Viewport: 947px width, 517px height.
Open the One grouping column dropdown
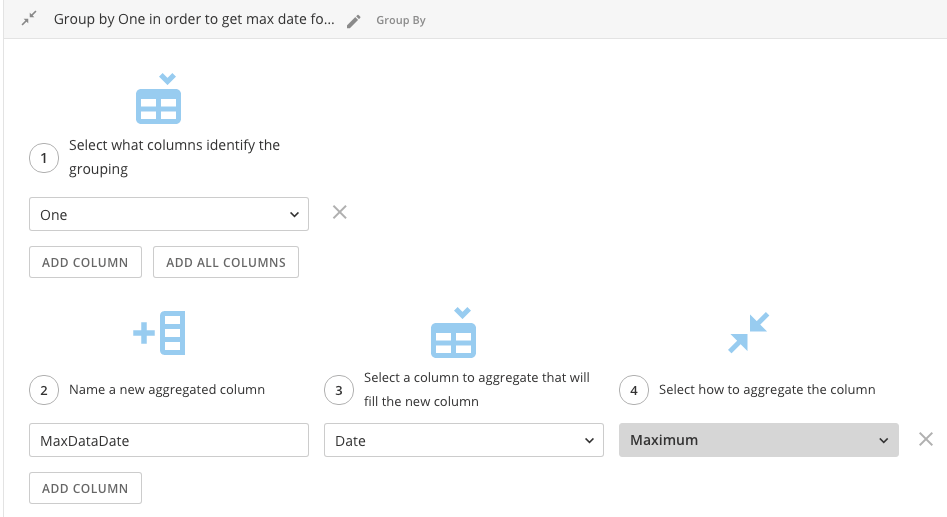(x=169, y=214)
